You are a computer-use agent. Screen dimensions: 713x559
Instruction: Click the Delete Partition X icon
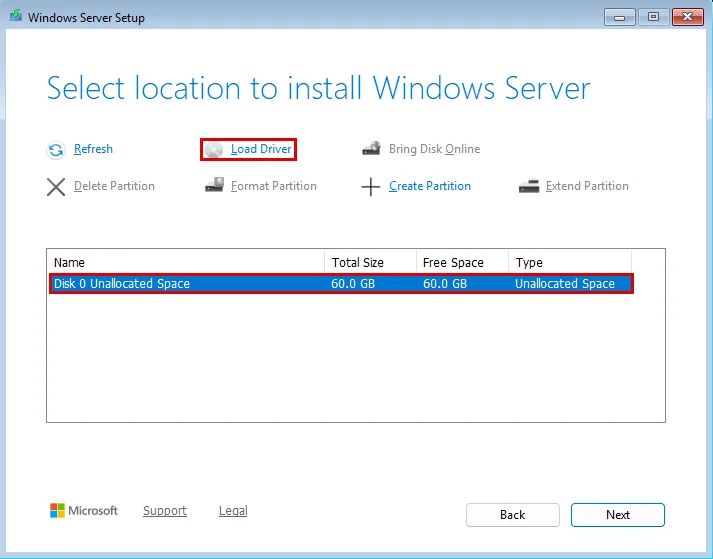[56, 186]
